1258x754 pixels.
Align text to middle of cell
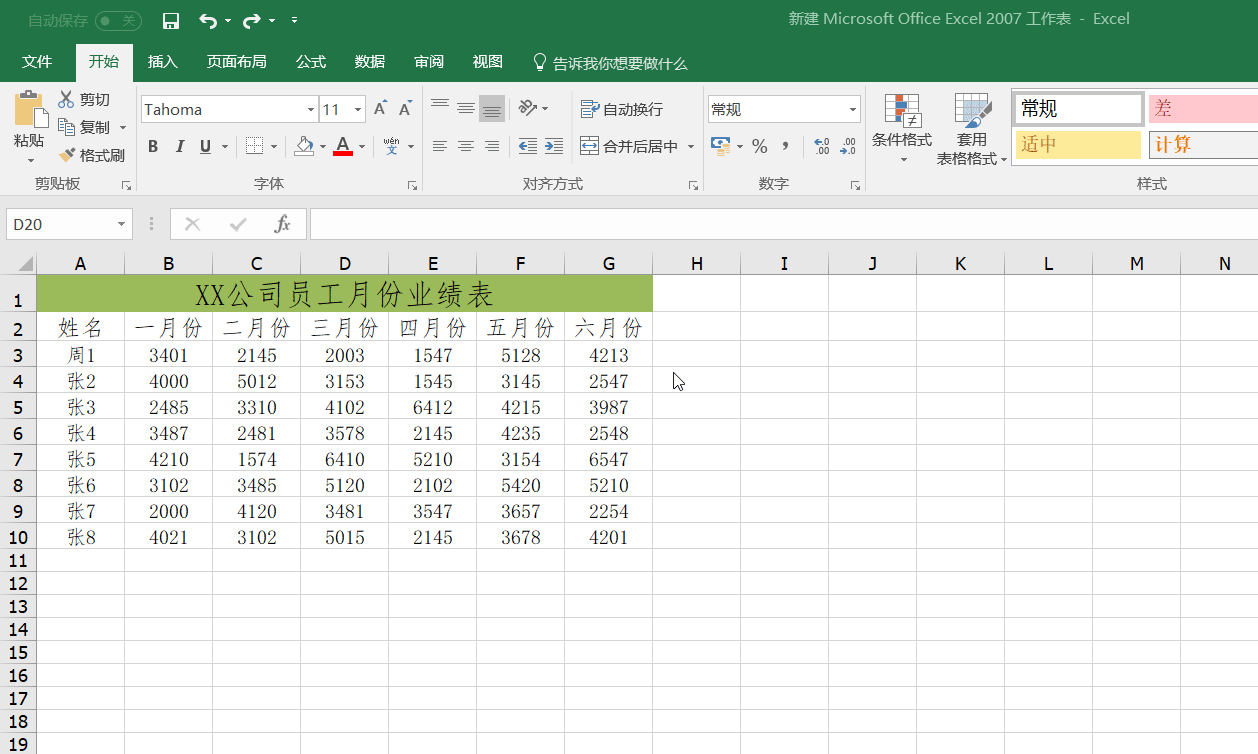click(x=466, y=108)
